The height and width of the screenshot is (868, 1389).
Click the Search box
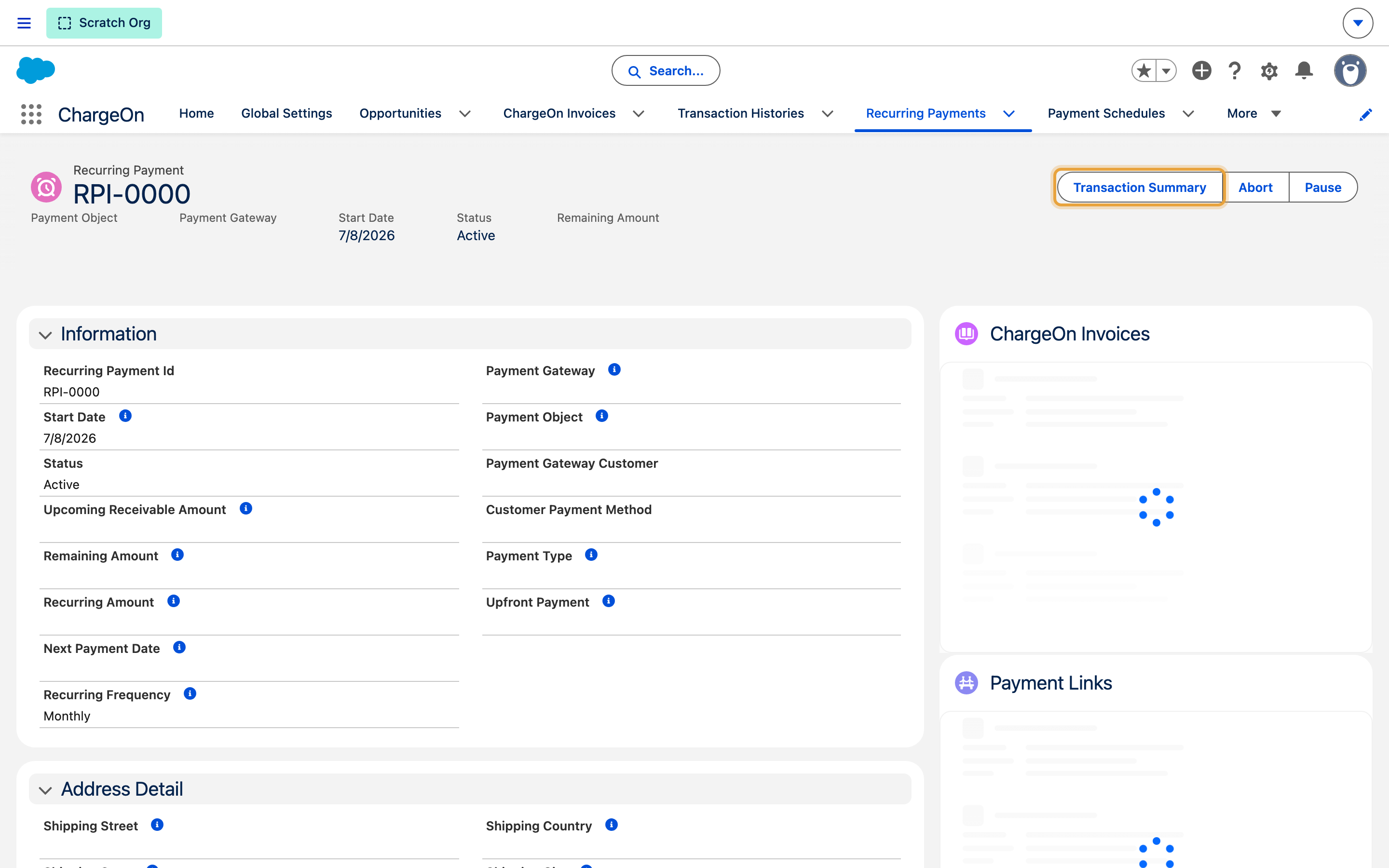pos(665,70)
